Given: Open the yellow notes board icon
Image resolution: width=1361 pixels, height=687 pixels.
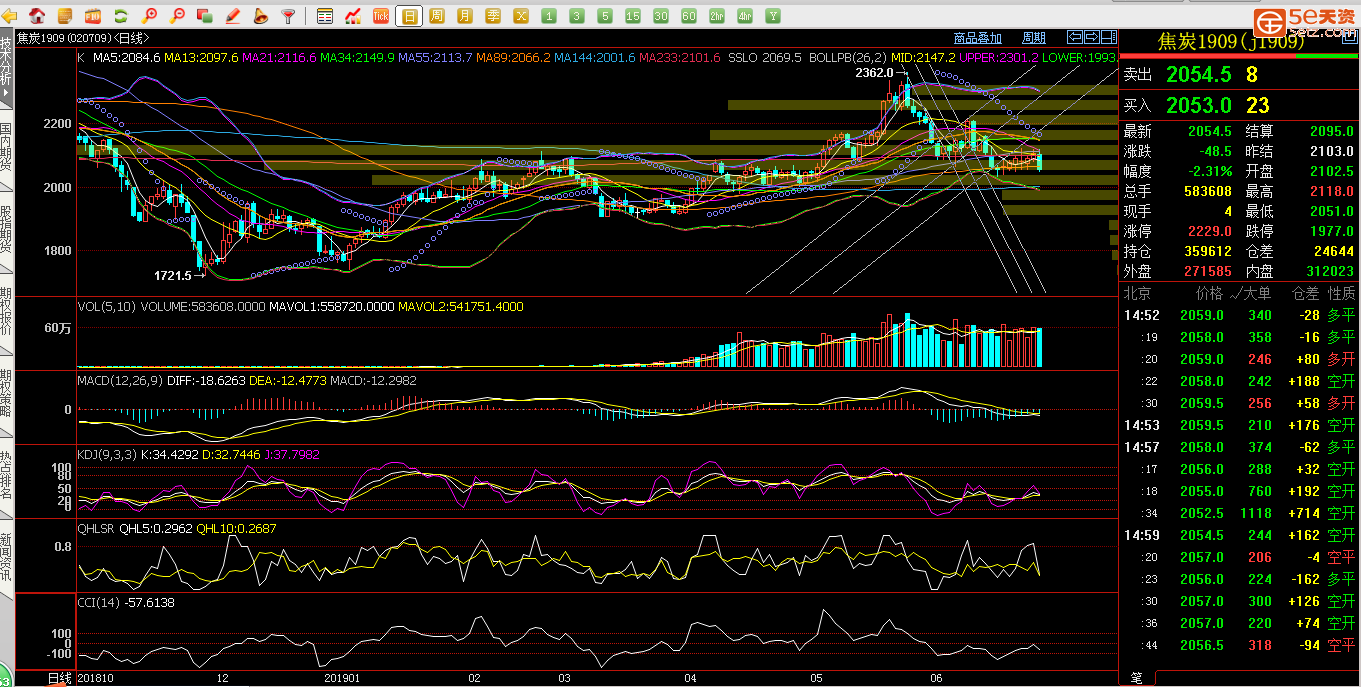Looking at the screenshot, I should coord(65,15).
